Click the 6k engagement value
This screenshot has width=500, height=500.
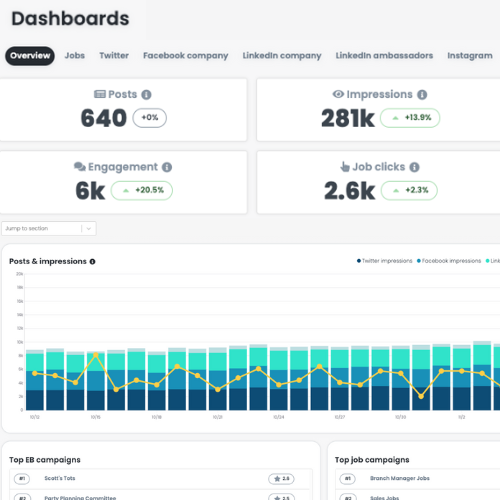pos(90,191)
